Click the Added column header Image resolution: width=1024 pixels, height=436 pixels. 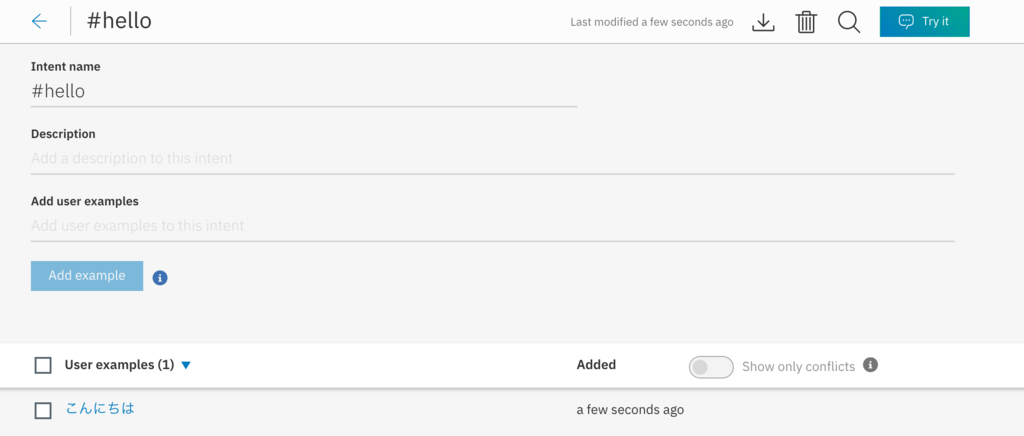click(596, 365)
